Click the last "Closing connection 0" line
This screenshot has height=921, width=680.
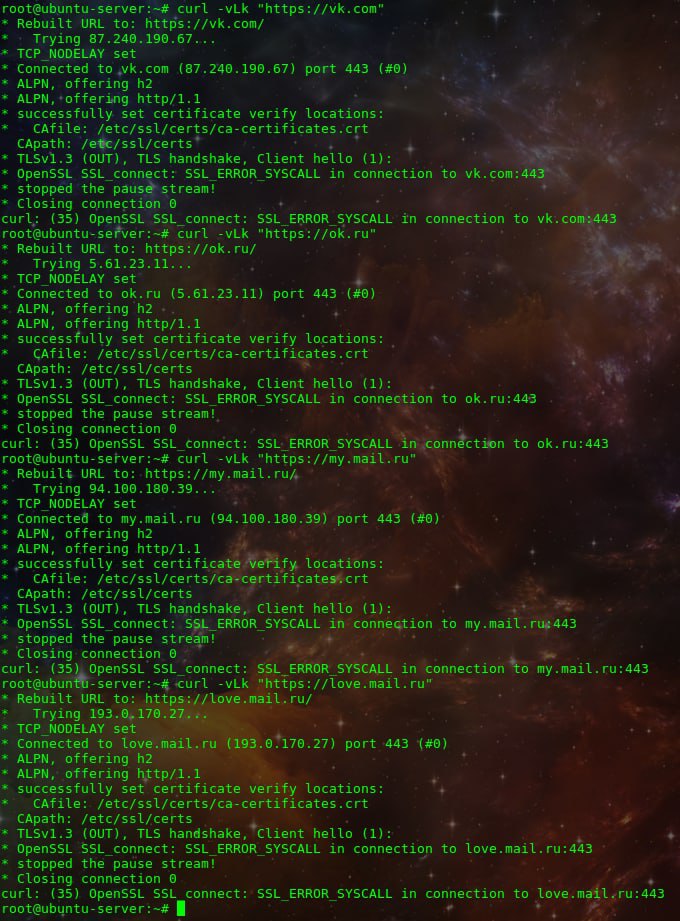click(x=96, y=879)
